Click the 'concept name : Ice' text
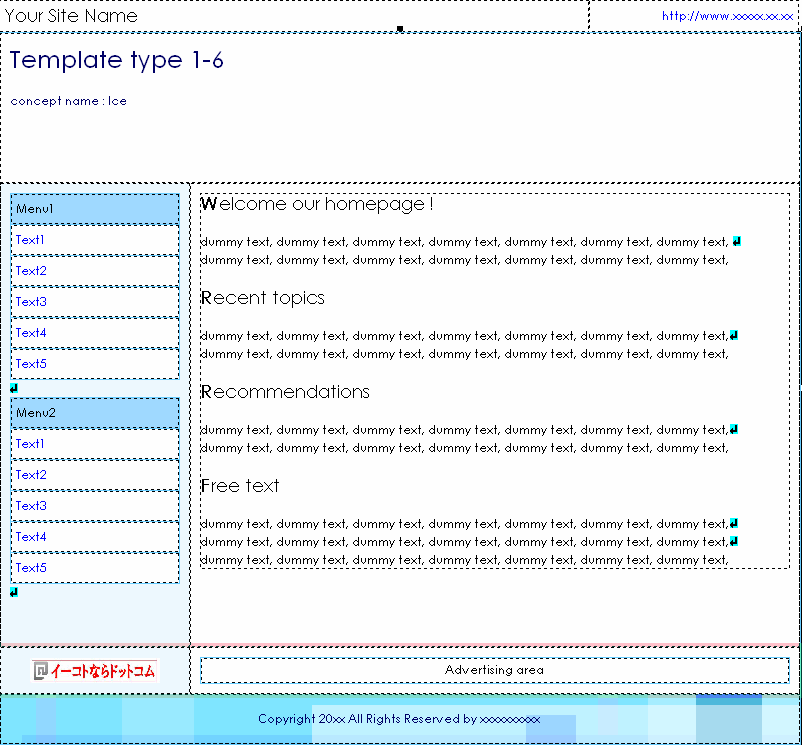This screenshot has height=745, width=802. pyautogui.click(x=68, y=101)
